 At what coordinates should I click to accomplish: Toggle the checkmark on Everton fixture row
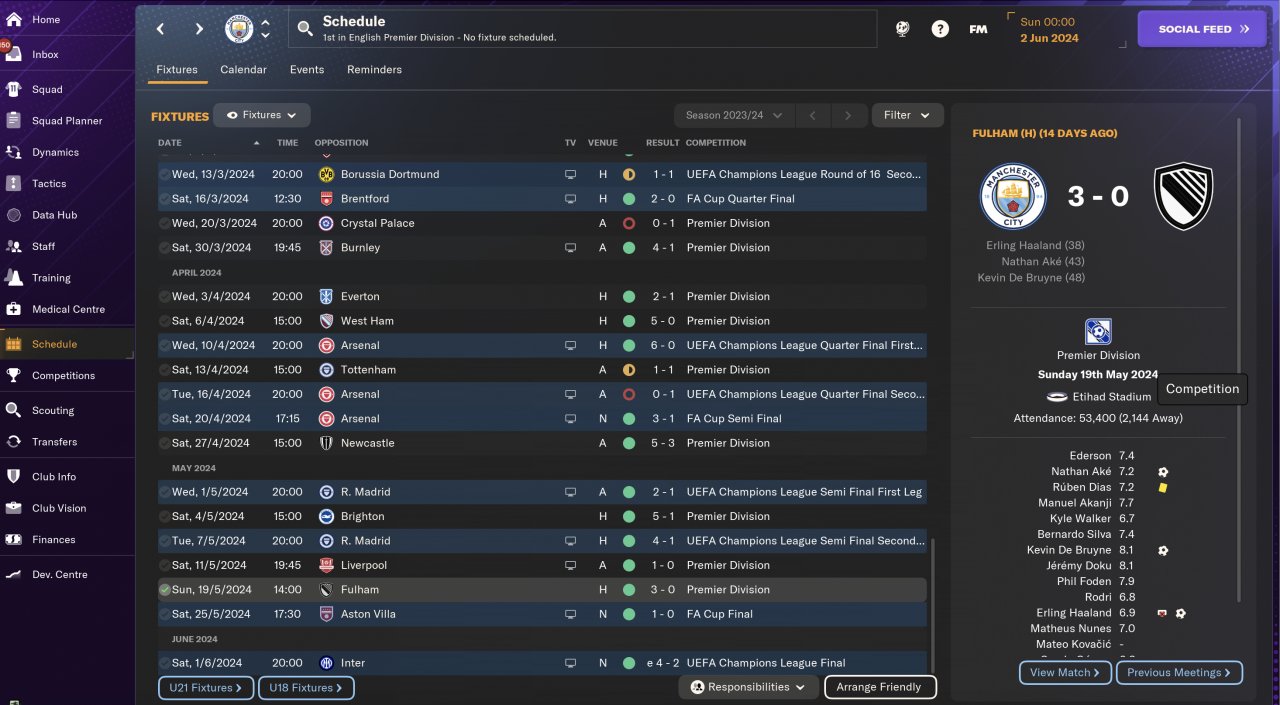165,297
